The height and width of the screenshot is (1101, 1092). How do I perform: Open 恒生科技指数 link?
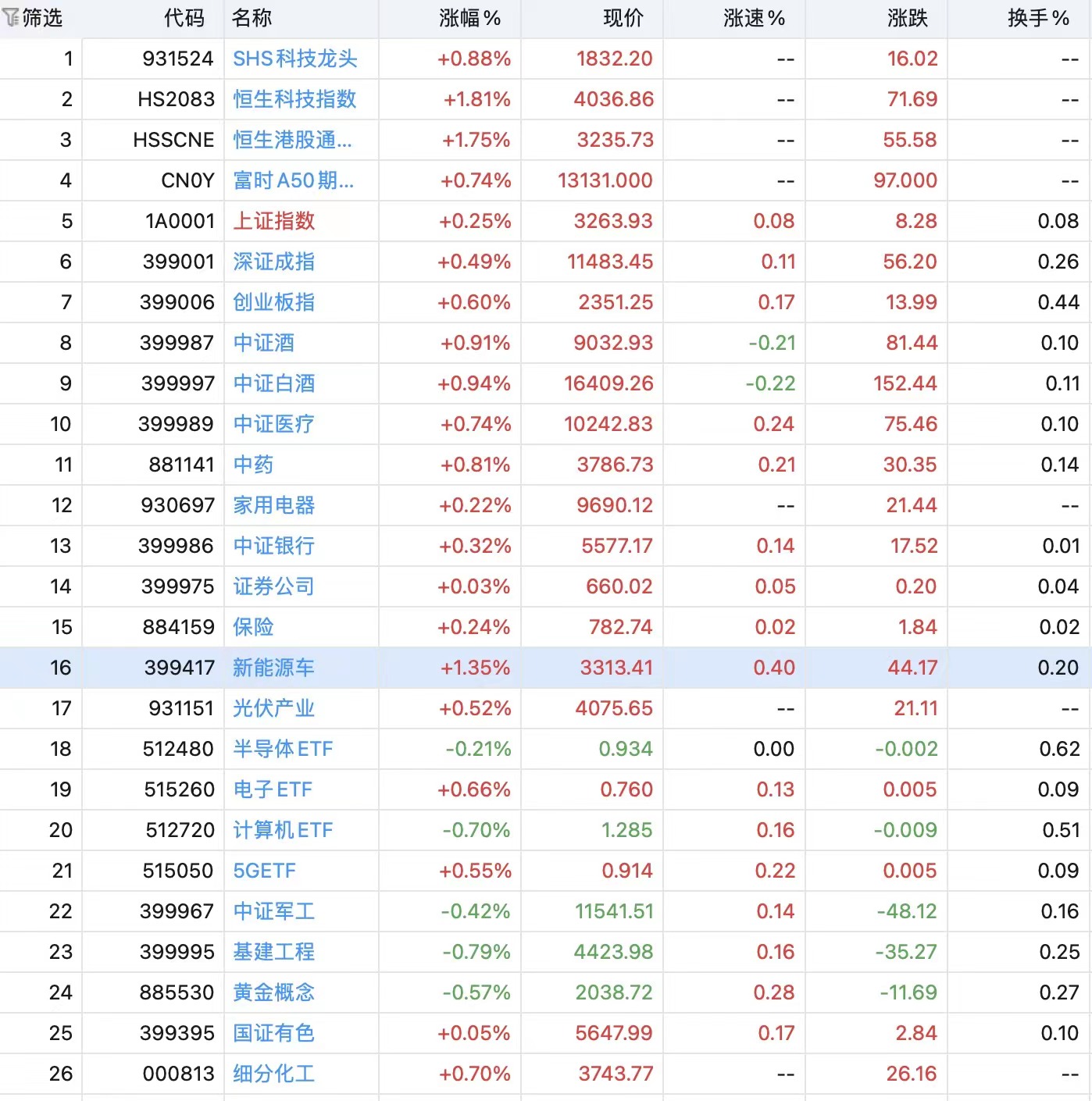pyautogui.click(x=294, y=99)
